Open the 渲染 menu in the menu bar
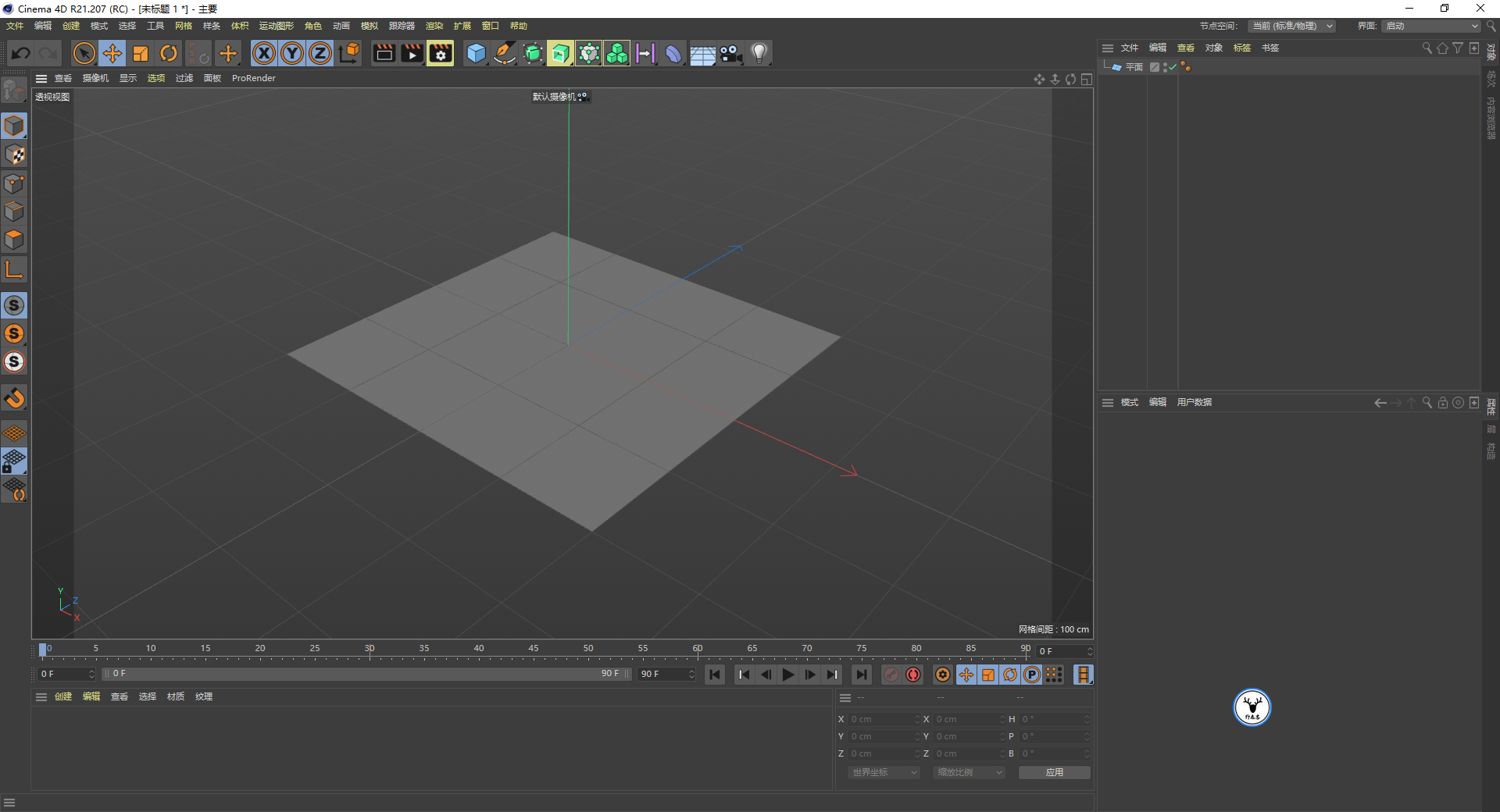Image resolution: width=1500 pixels, height=812 pixels. [434, 26]
